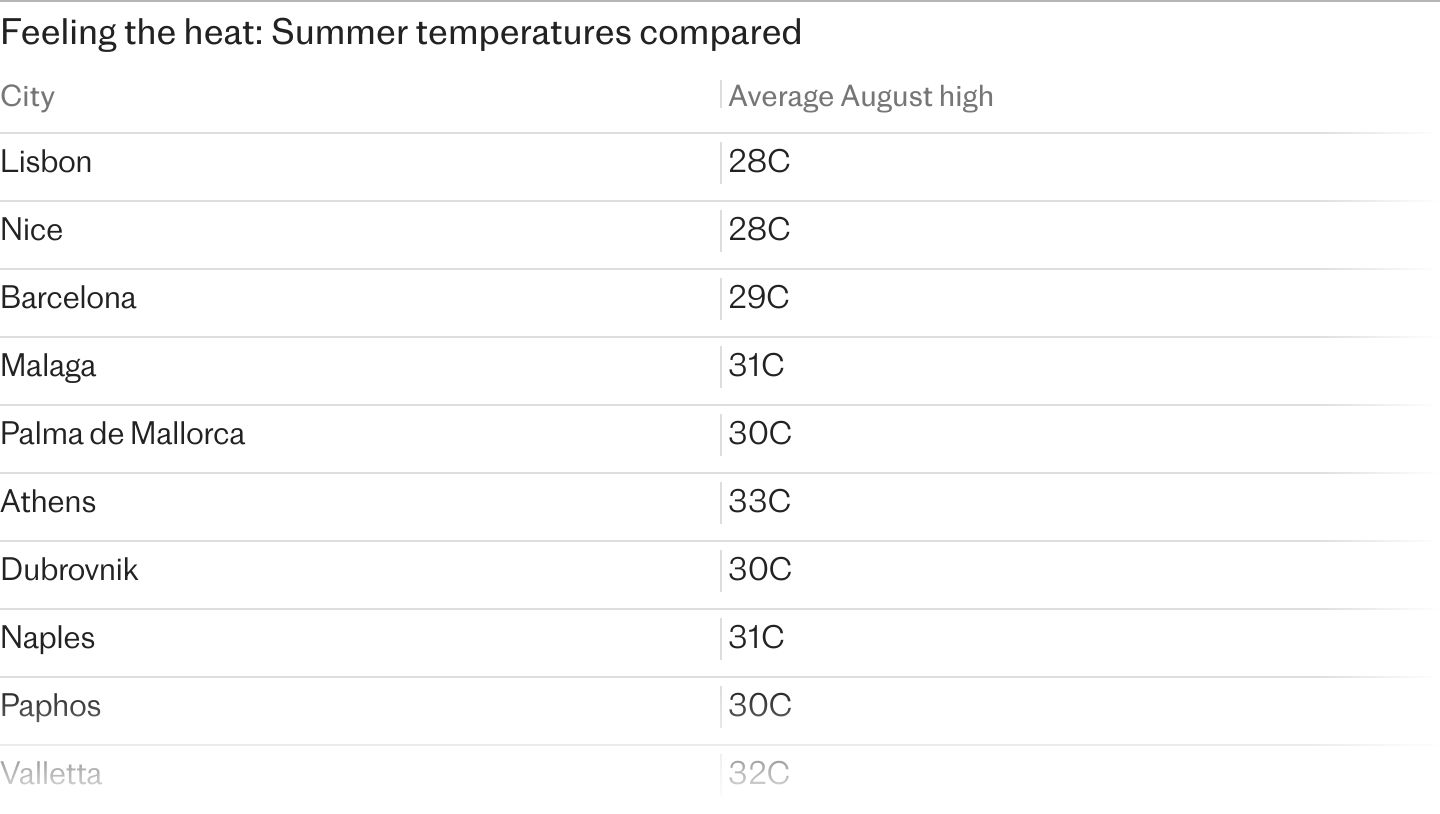The image size is (1440, 814).
Task: Click the 28C value for Lisbon
Action: click(x=759, y=162)
